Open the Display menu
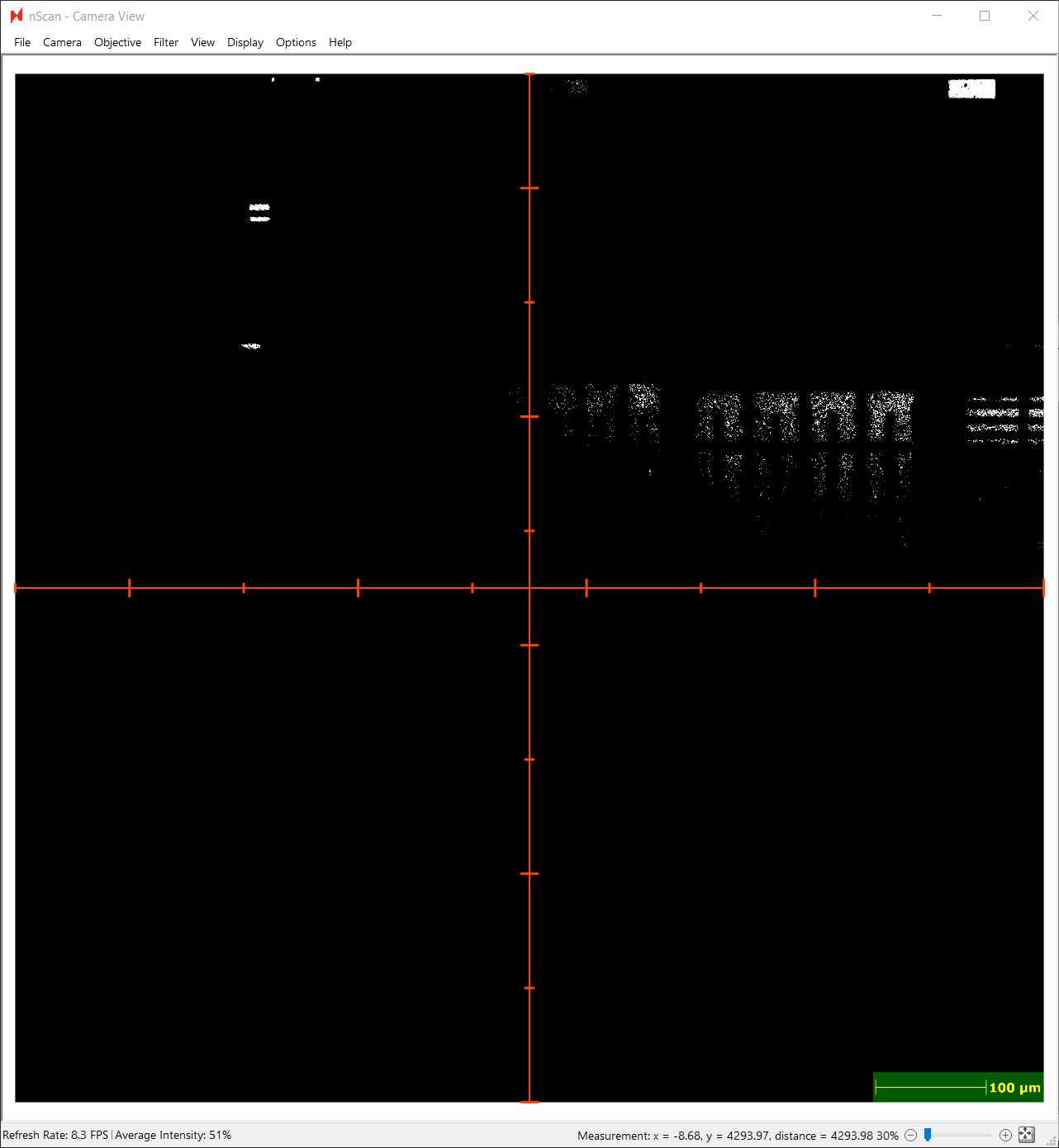Viewport: 1059px width, 1148px height. [245, 42]
